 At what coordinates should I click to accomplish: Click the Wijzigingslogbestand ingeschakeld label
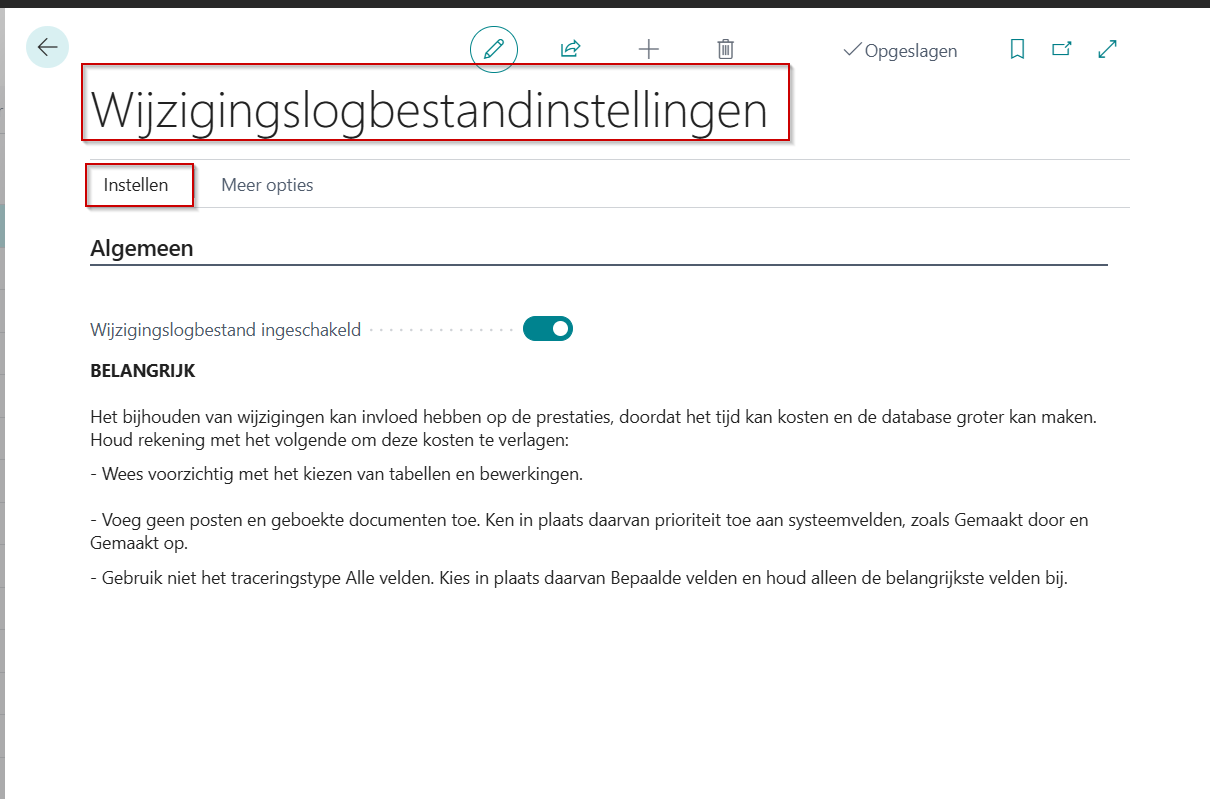tap(225, 330)
